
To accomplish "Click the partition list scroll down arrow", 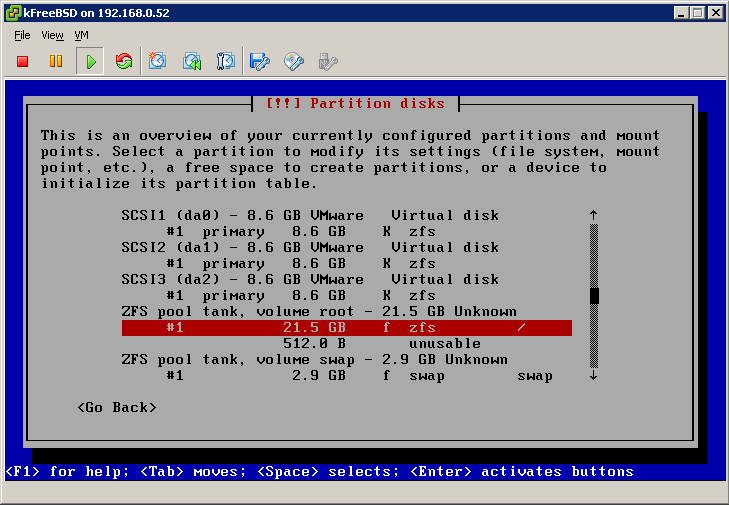I will coord(594,375).
